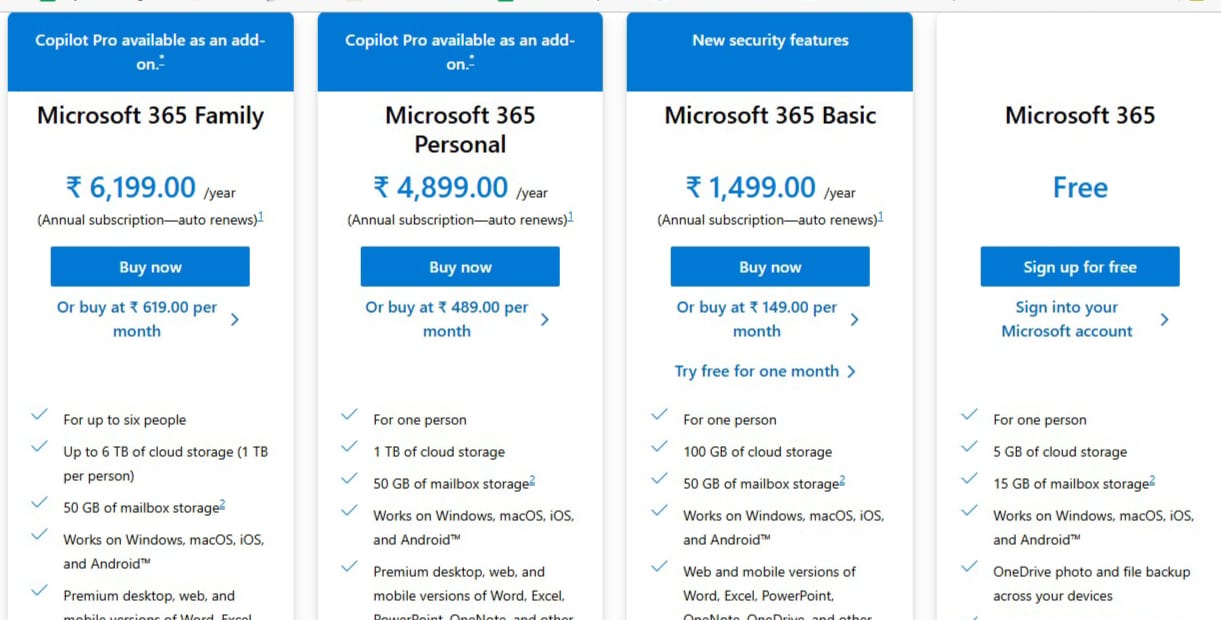Open the Family ₹ 619.00 per month link
The height and width of the screenshot is (620, 1221).
137,319
